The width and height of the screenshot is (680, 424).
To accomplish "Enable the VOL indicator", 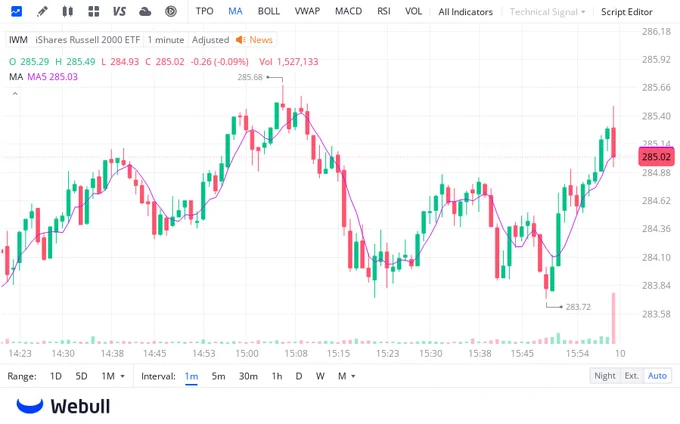I will click(x=413, y=11).
